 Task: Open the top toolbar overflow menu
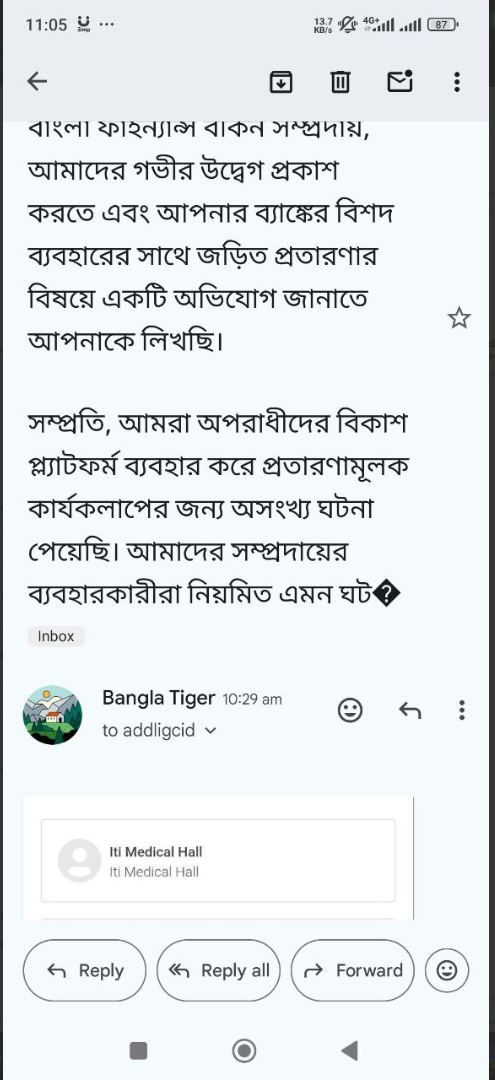click(457, 82)
